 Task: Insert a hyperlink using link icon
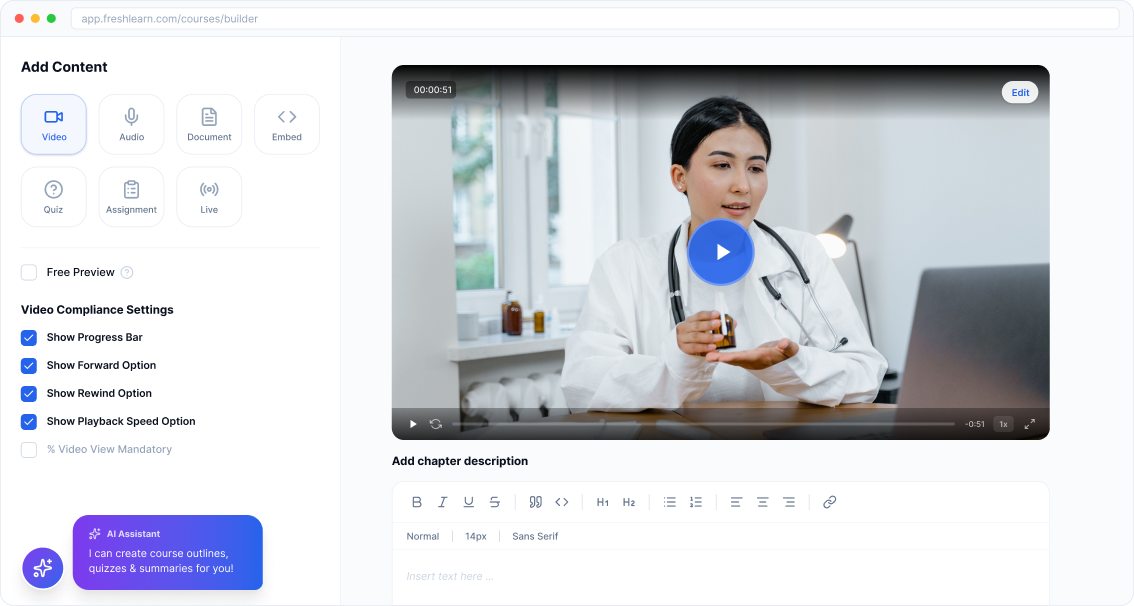830,502
